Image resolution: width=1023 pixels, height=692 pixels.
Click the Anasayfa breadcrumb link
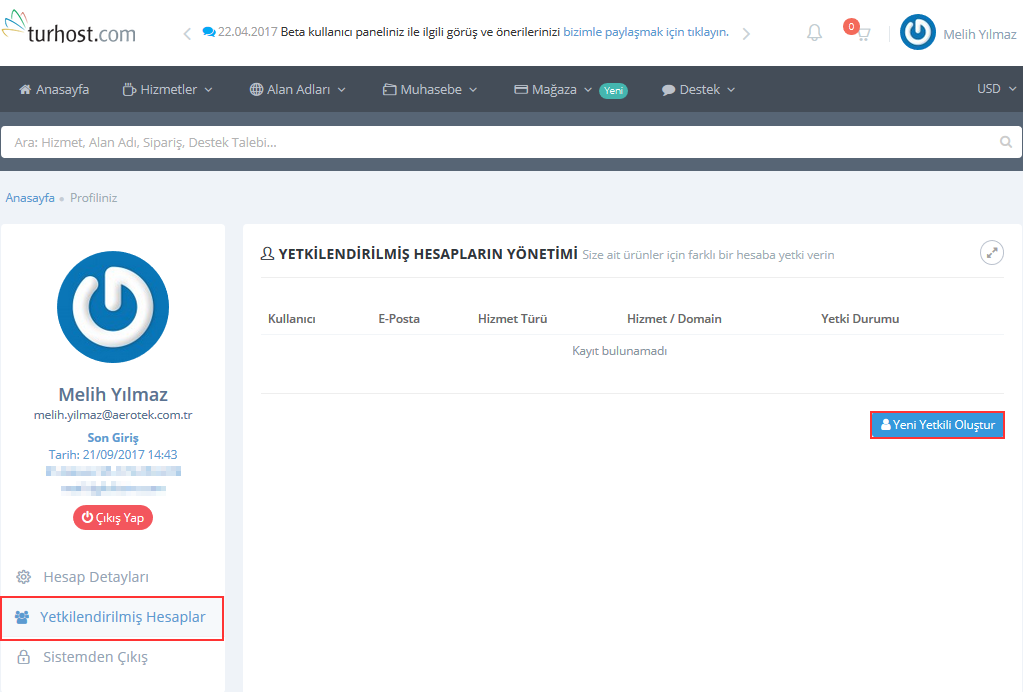[30, 198]
